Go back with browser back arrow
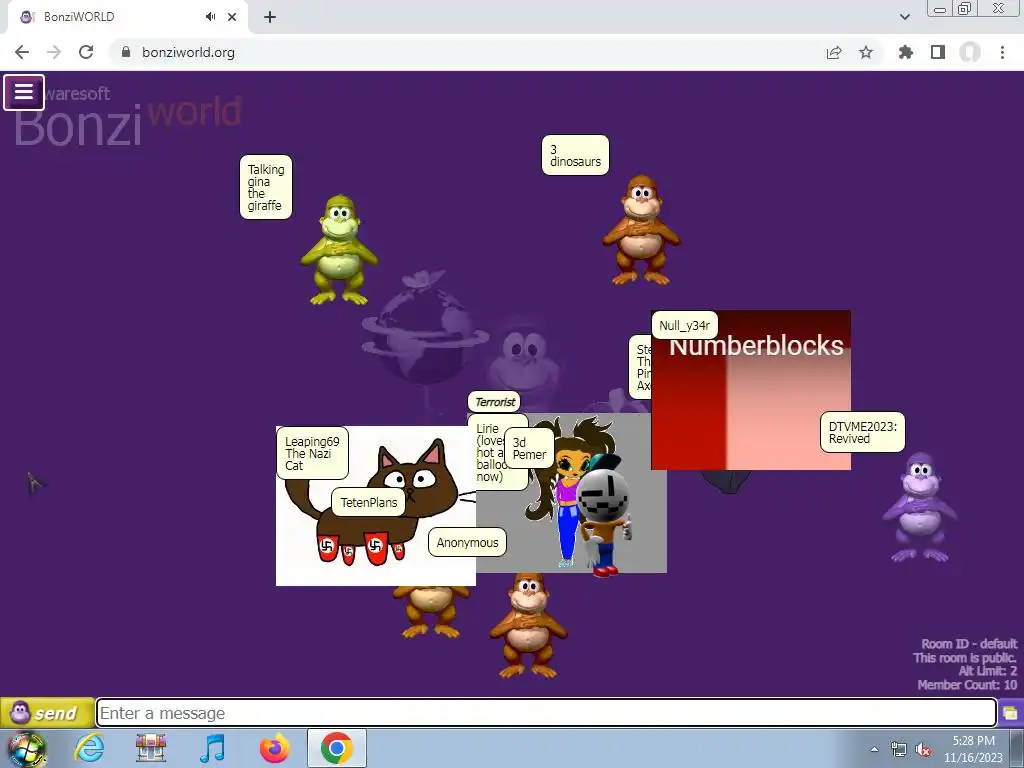The image size is (1024, 768). tap(22, 52)
